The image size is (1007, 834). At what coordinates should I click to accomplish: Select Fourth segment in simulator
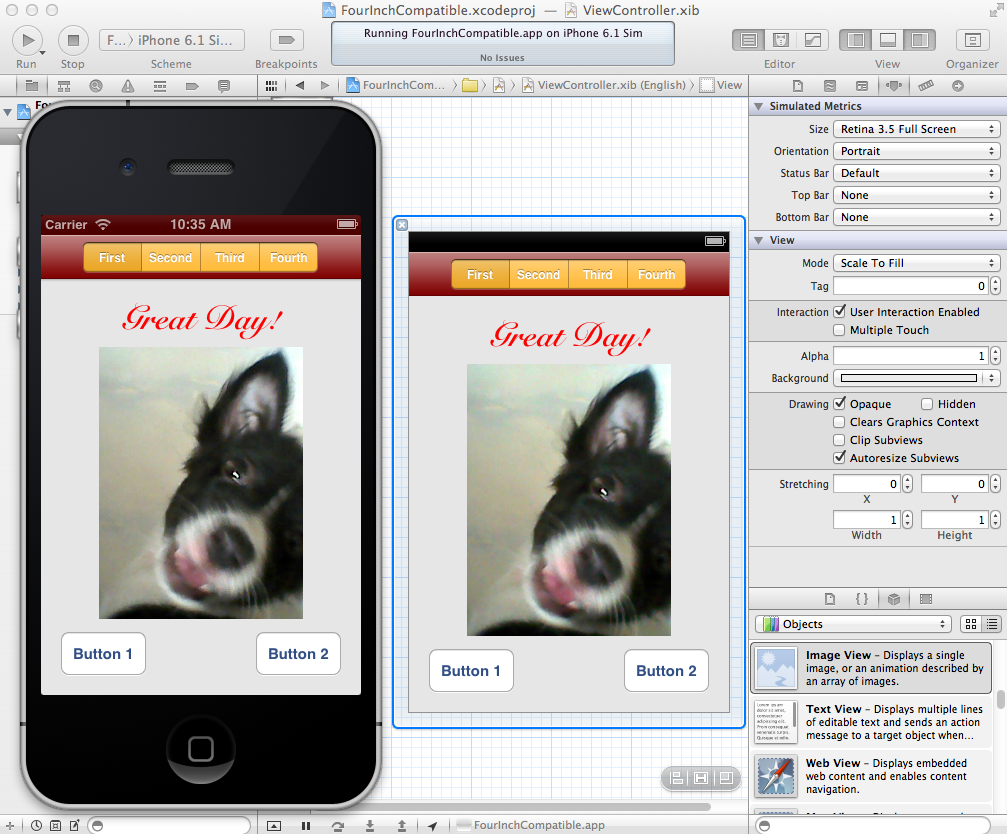pos(288,257)
